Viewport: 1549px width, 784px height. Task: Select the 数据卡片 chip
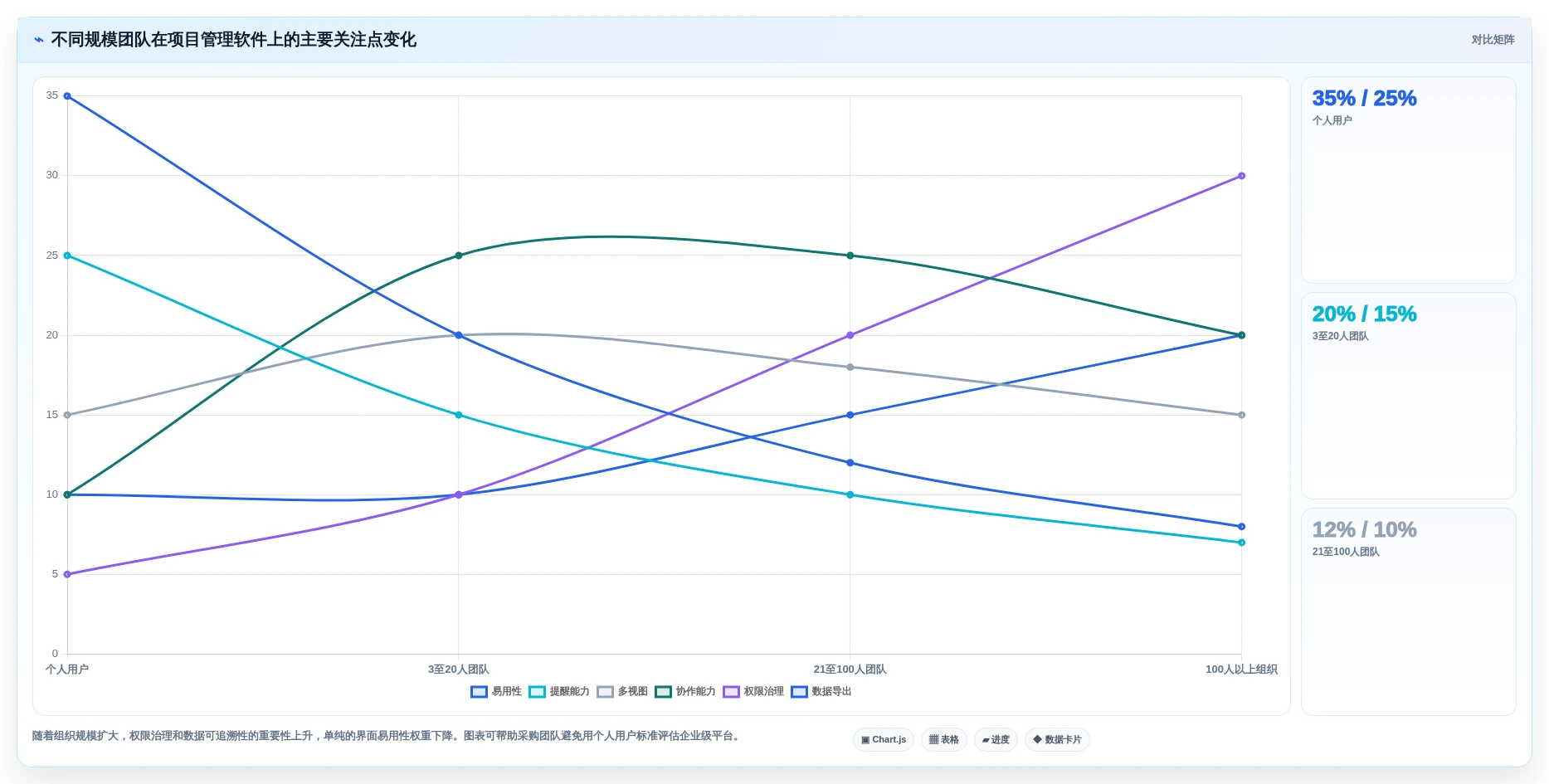pyautogui.click(x=1057, y=739)
